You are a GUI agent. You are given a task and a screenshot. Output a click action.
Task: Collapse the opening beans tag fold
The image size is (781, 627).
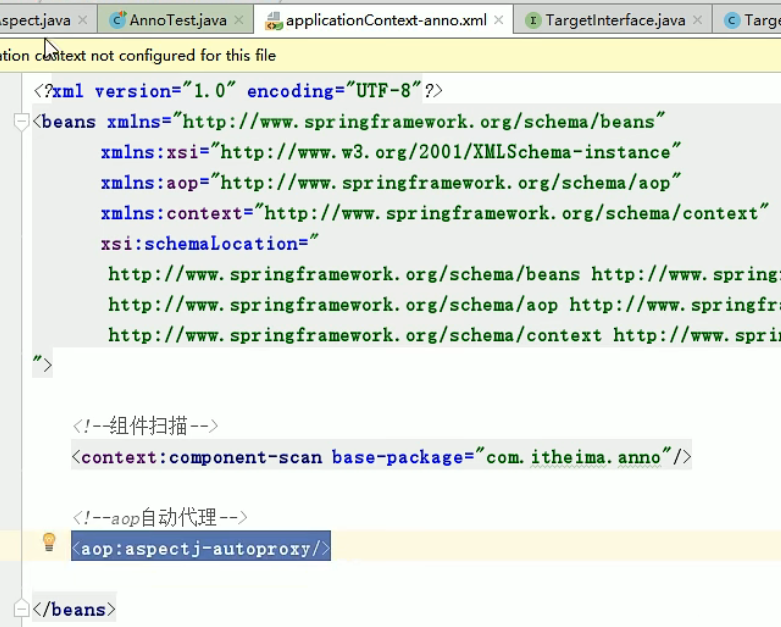21,122
